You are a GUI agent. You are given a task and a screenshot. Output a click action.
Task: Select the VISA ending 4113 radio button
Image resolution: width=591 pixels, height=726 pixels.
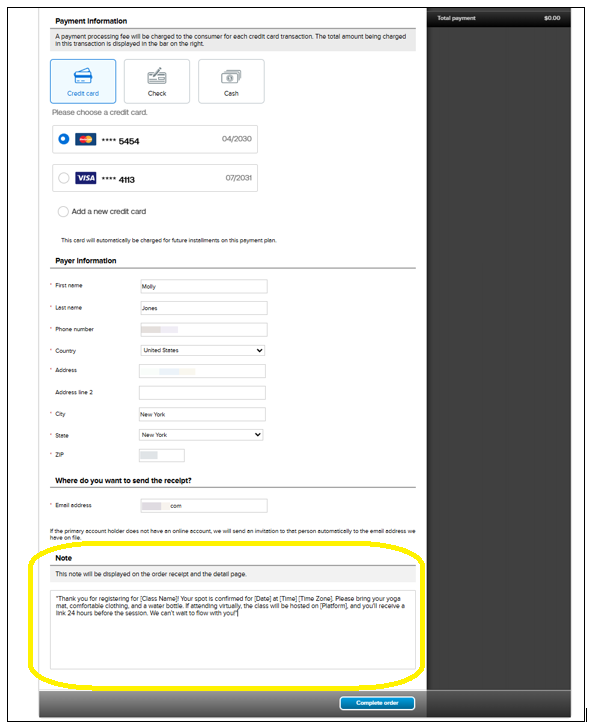64,178
